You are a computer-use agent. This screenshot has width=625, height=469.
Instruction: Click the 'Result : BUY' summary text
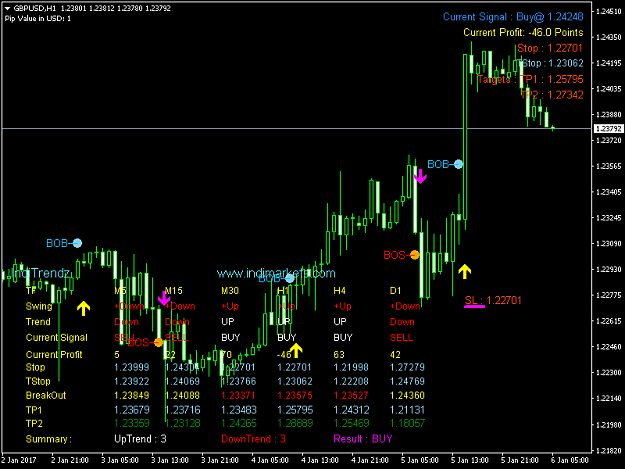(x=363, y=439)
